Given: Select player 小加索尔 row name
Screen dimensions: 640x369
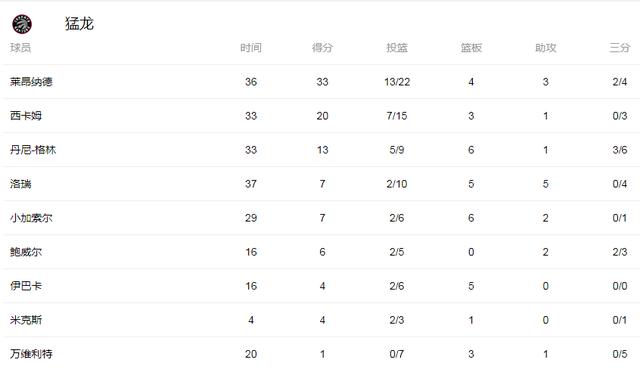Looking at the screenshot, I should pos(31,218).
